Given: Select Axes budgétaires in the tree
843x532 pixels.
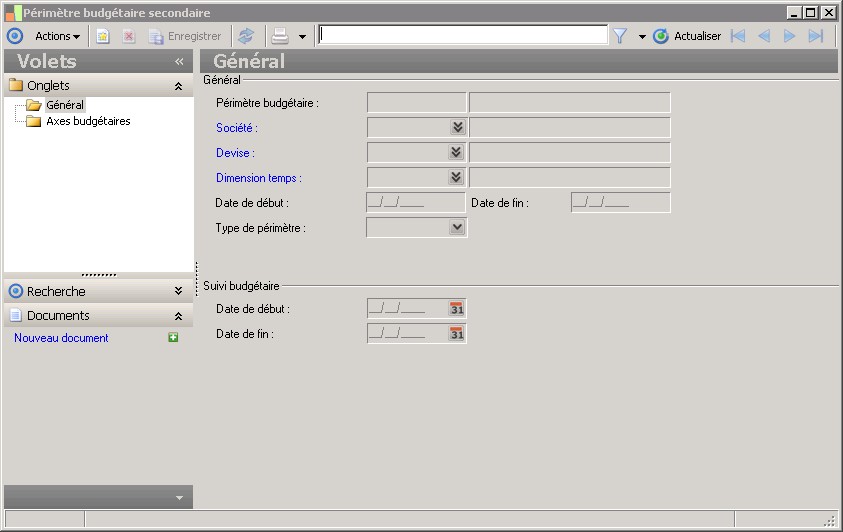Looking at the screenshot, I should click(88, 121).
